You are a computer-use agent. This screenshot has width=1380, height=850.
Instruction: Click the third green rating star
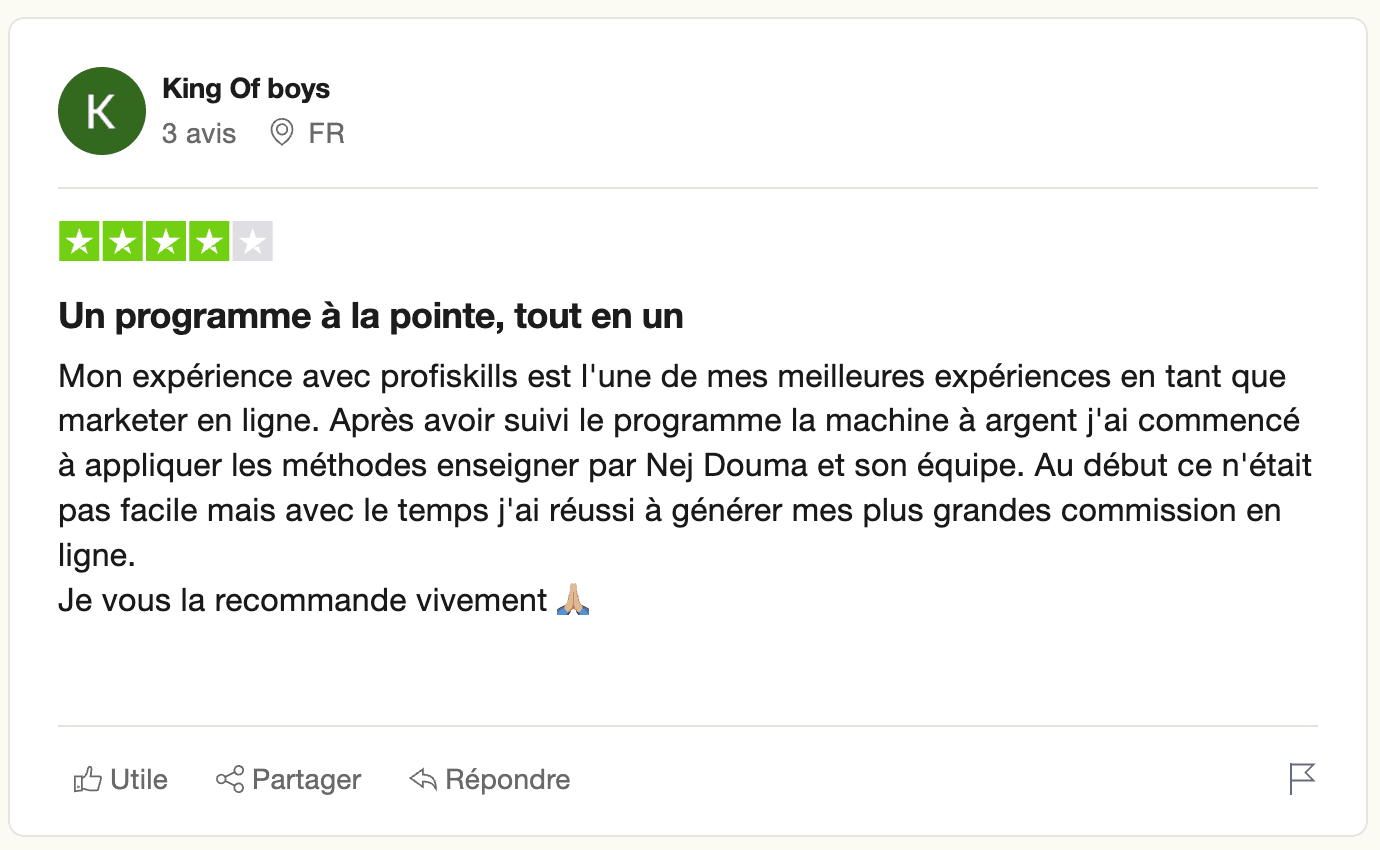coord(166,242)
